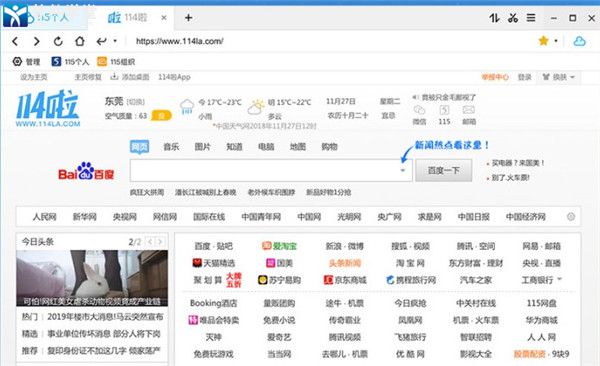Open the 人民网 link
The image size is (600, 366).
(x=44, y=217)
